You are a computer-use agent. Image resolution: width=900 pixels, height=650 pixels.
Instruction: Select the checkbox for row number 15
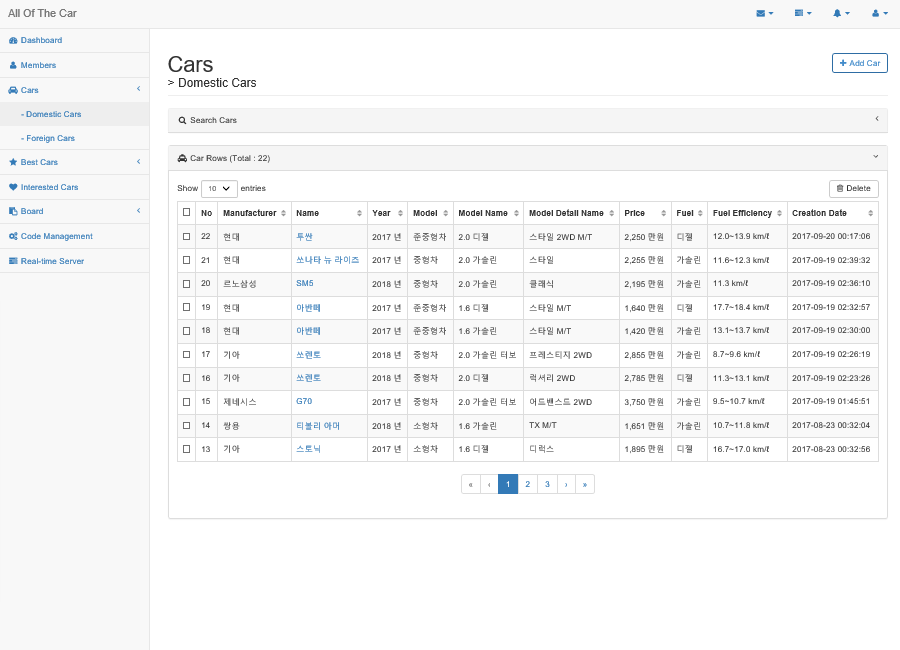tap(186, 402)
